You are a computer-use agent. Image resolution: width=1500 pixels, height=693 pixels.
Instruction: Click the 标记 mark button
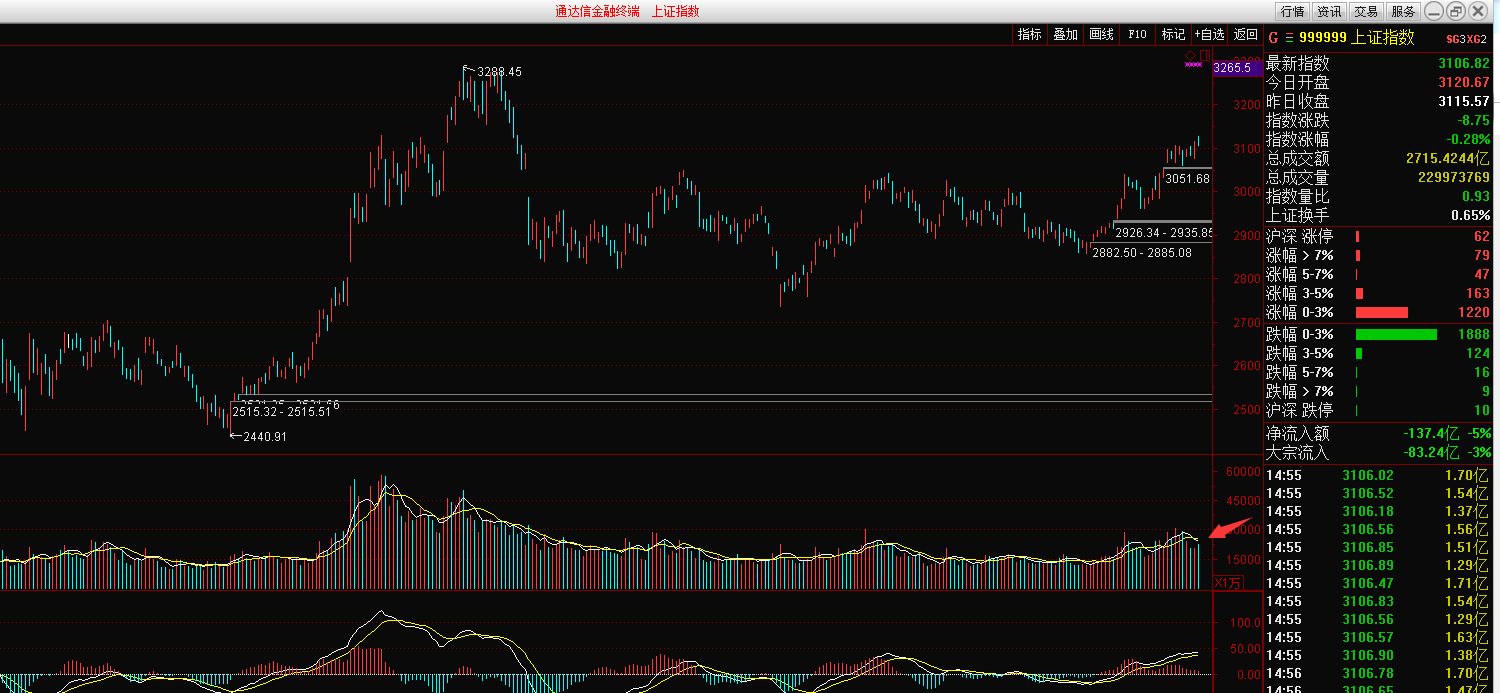[1173, 34]
